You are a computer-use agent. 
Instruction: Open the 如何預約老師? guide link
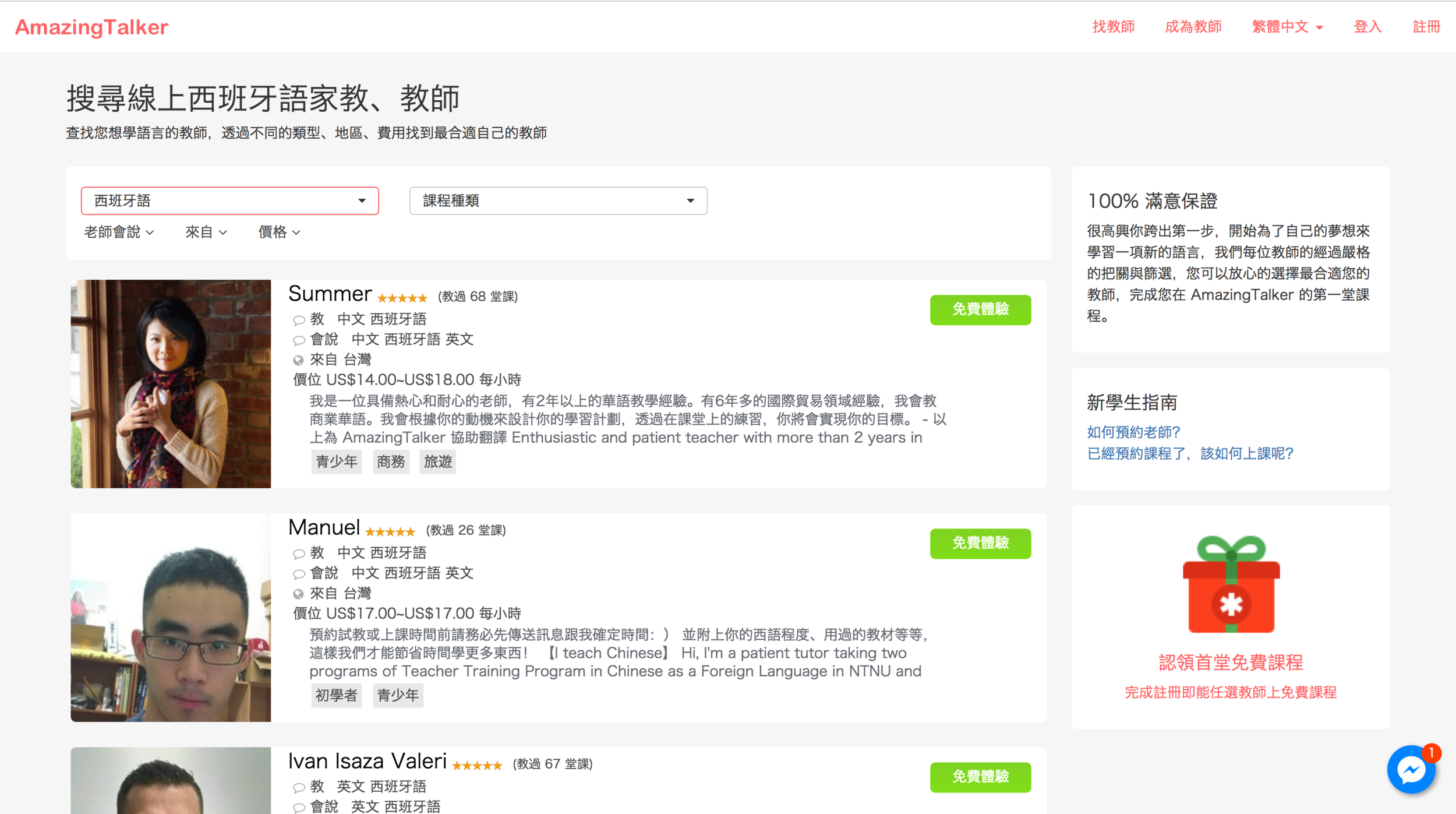tap(1133, 432)
